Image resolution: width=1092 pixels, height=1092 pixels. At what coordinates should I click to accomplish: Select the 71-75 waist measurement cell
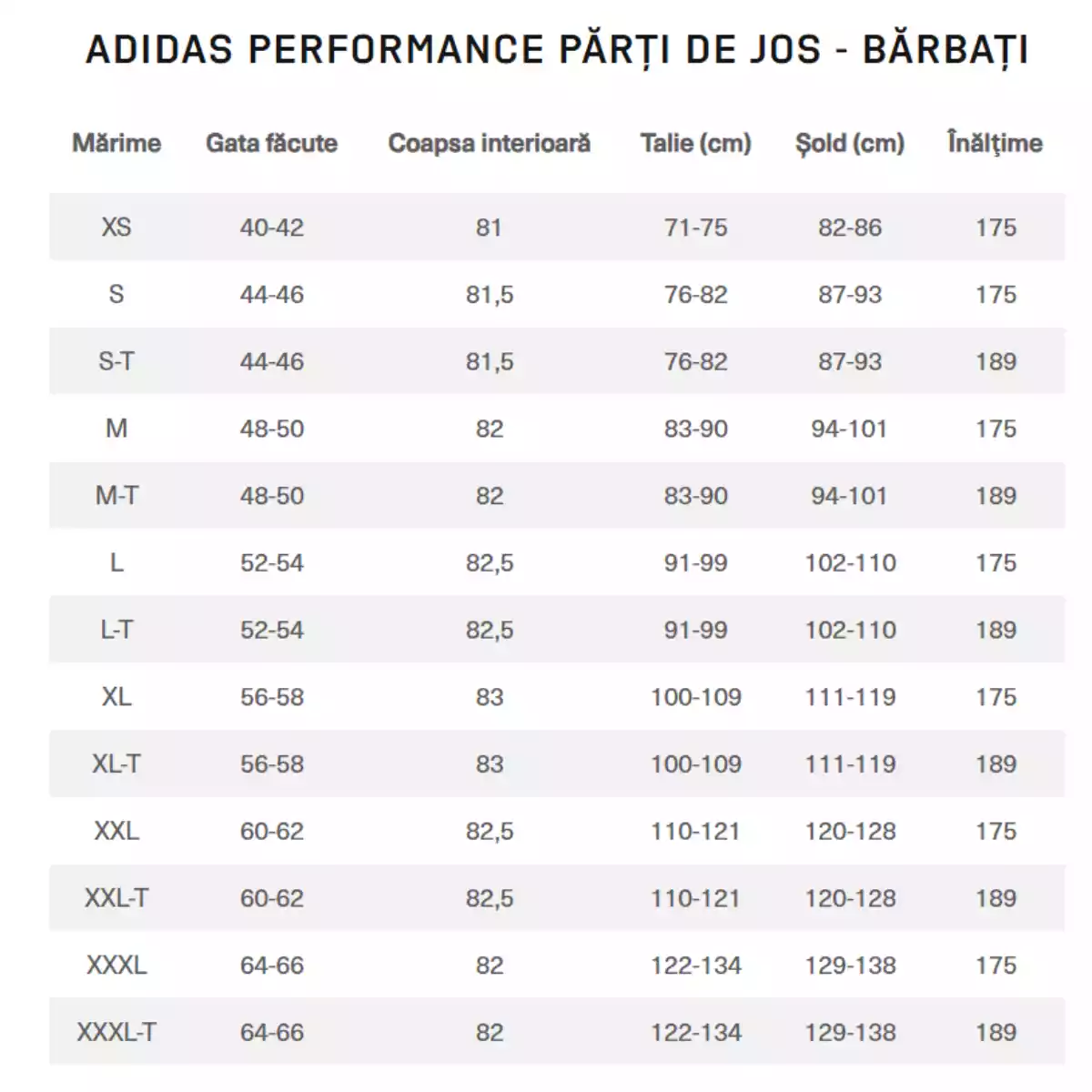coord(695,227)
